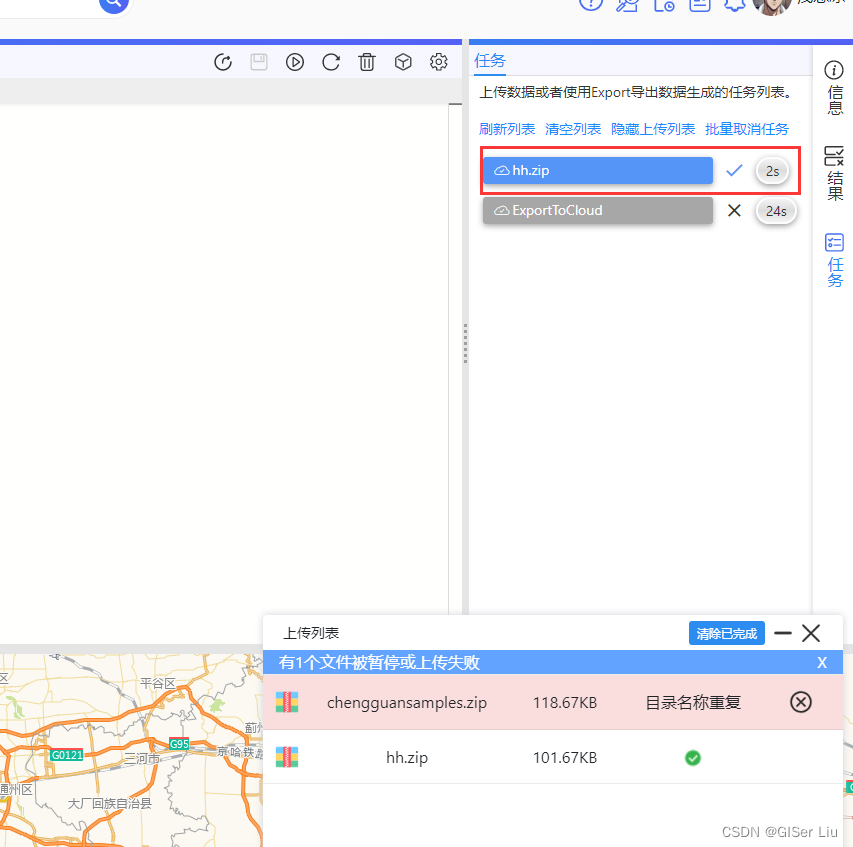
Task: Click the 清除已完成 button
Action: click(x=727, y=633)
